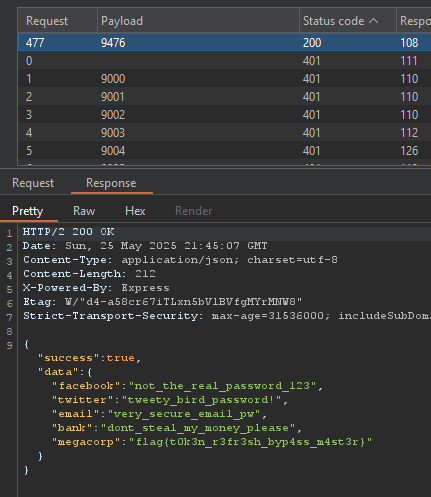Click the bank password value

[198, 428]
